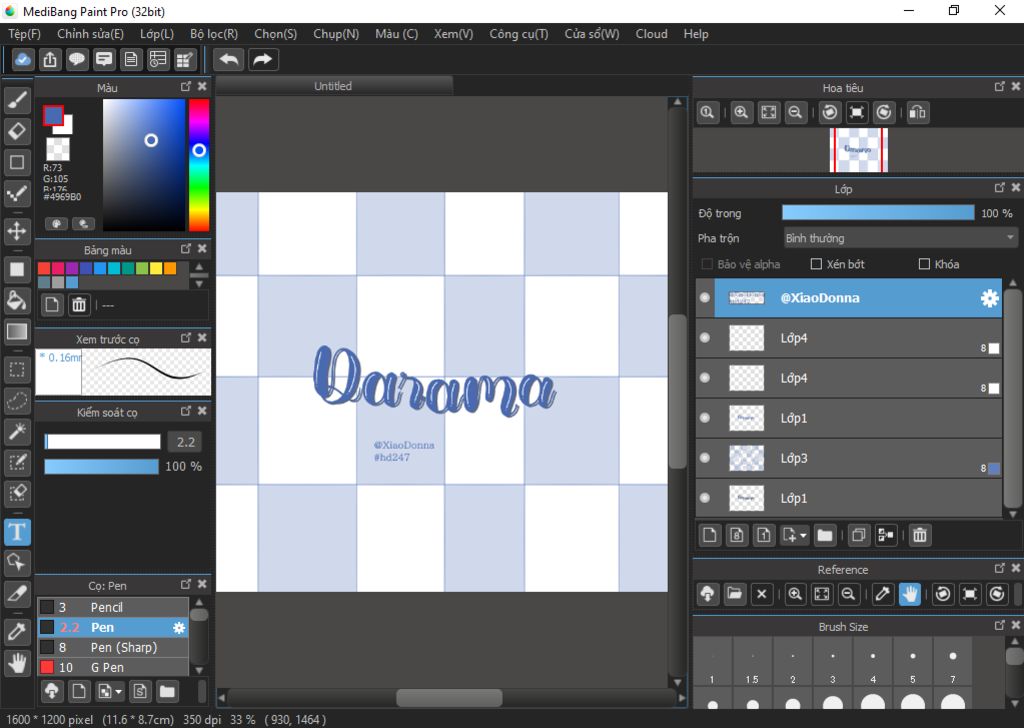1024x728 pixels.
Task: Select the Magic Wand tool
Action: (x=17, y=431)
